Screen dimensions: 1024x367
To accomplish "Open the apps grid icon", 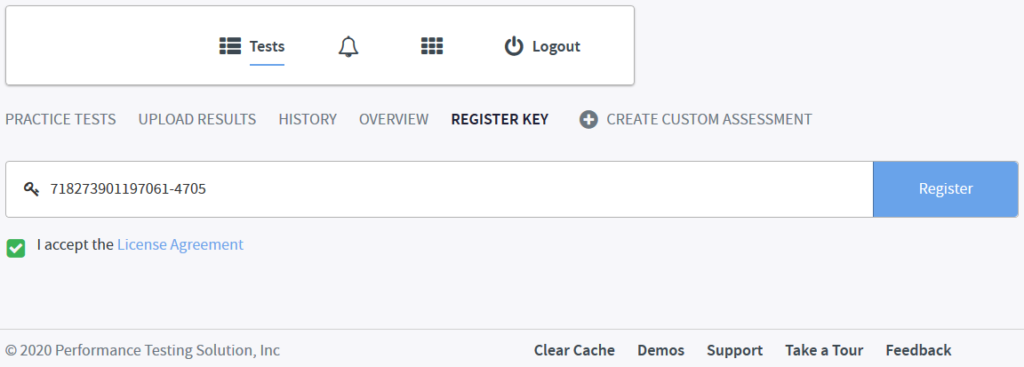I will point(432,46).
